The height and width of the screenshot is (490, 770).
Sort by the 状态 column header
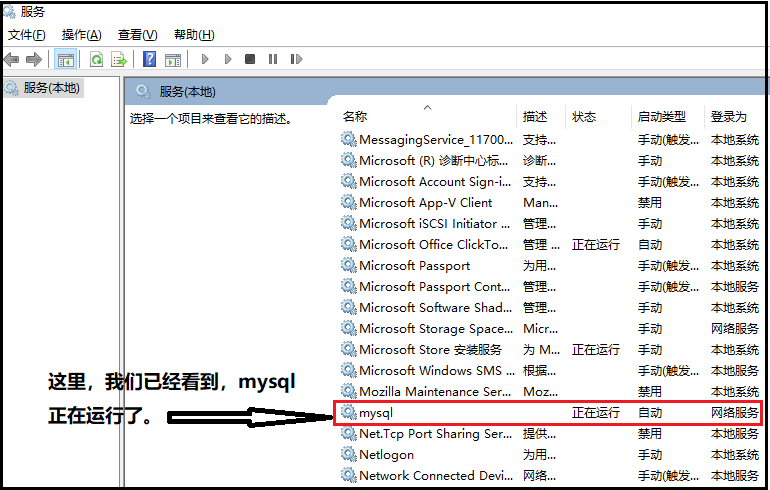point(584,117)
